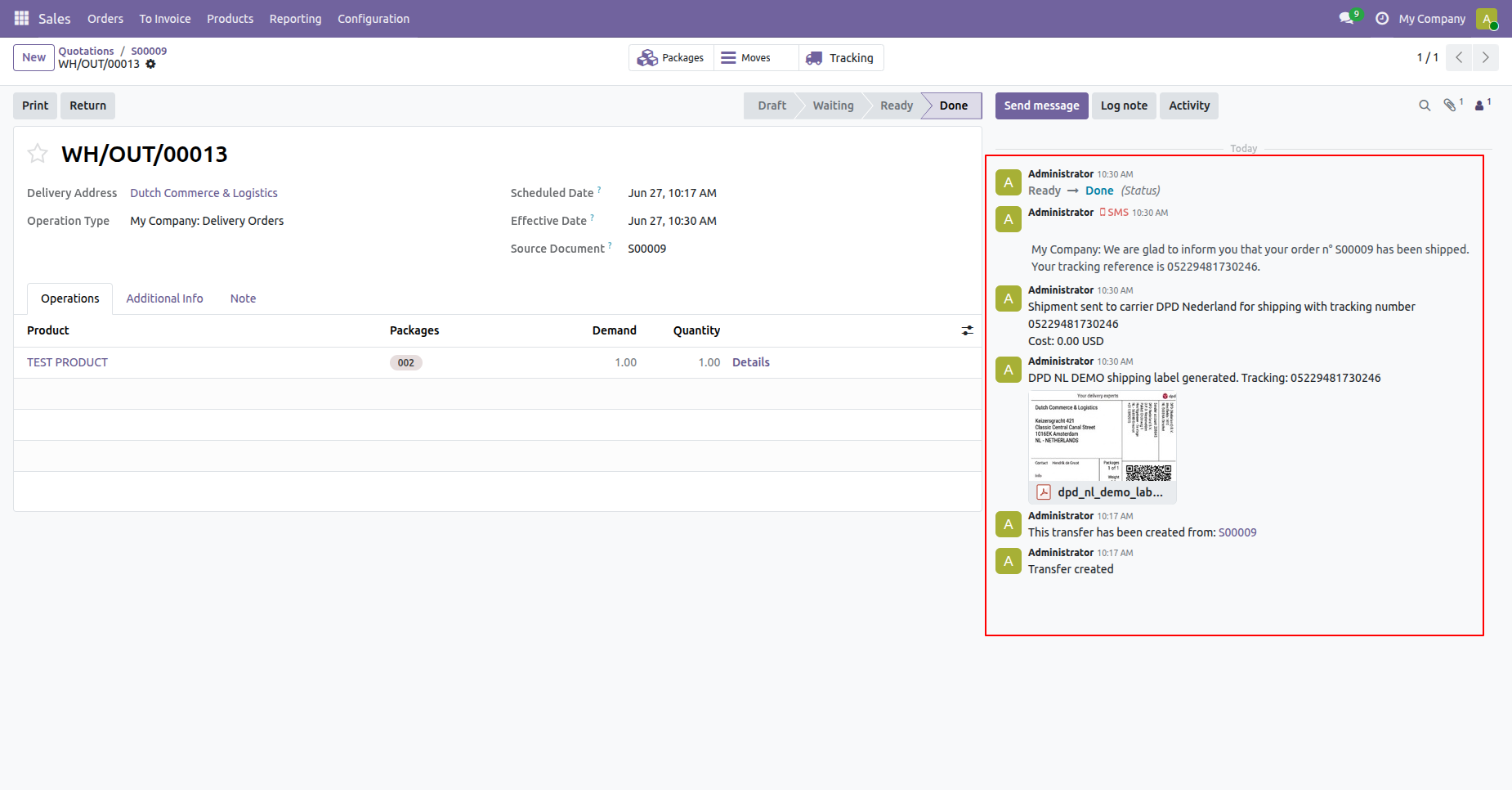Open S00009 breadcrumb link
Viewport: 1512px width, 790px height.
point(149,51)
